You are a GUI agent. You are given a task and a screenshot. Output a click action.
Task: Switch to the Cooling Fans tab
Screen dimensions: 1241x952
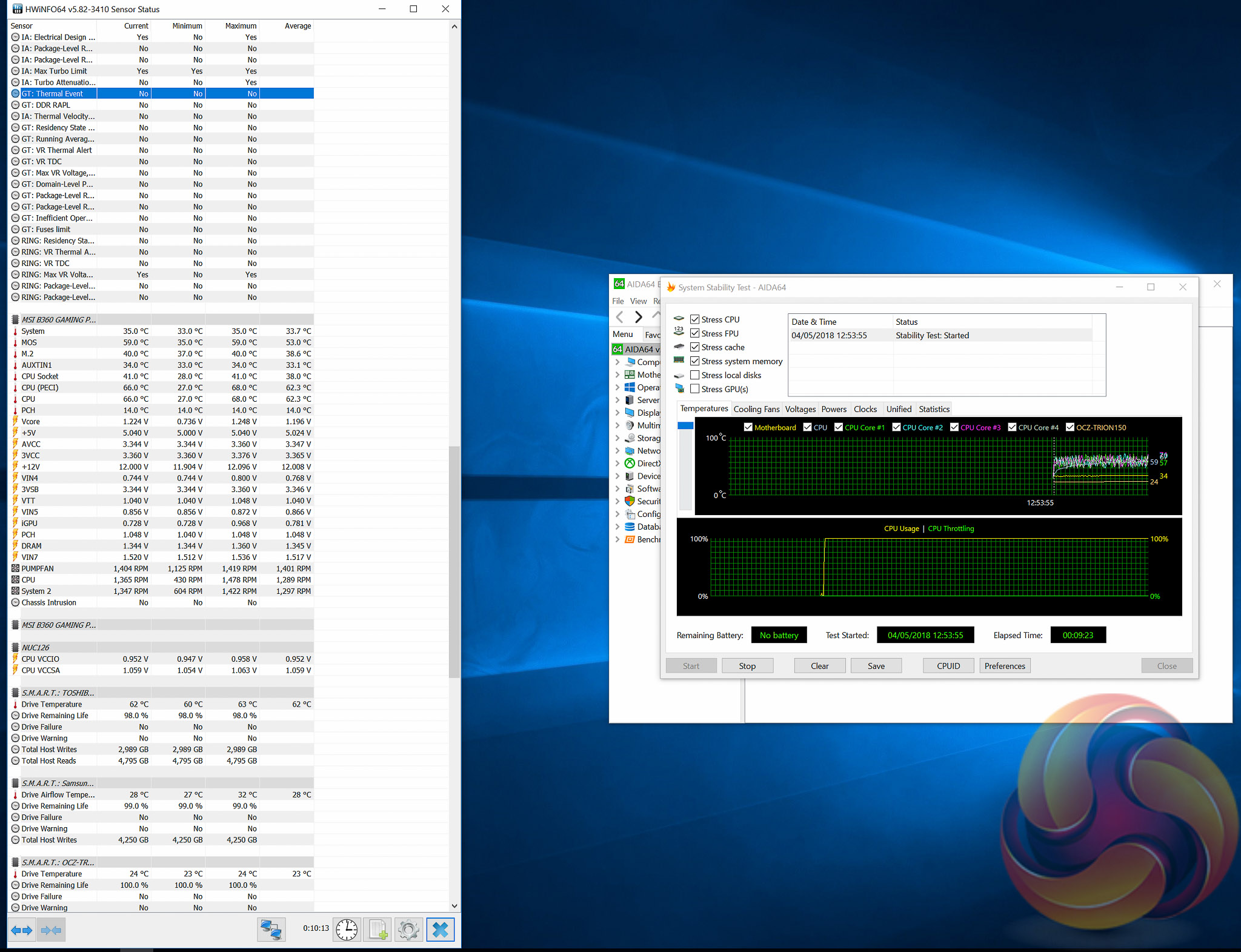pos(756,409)
